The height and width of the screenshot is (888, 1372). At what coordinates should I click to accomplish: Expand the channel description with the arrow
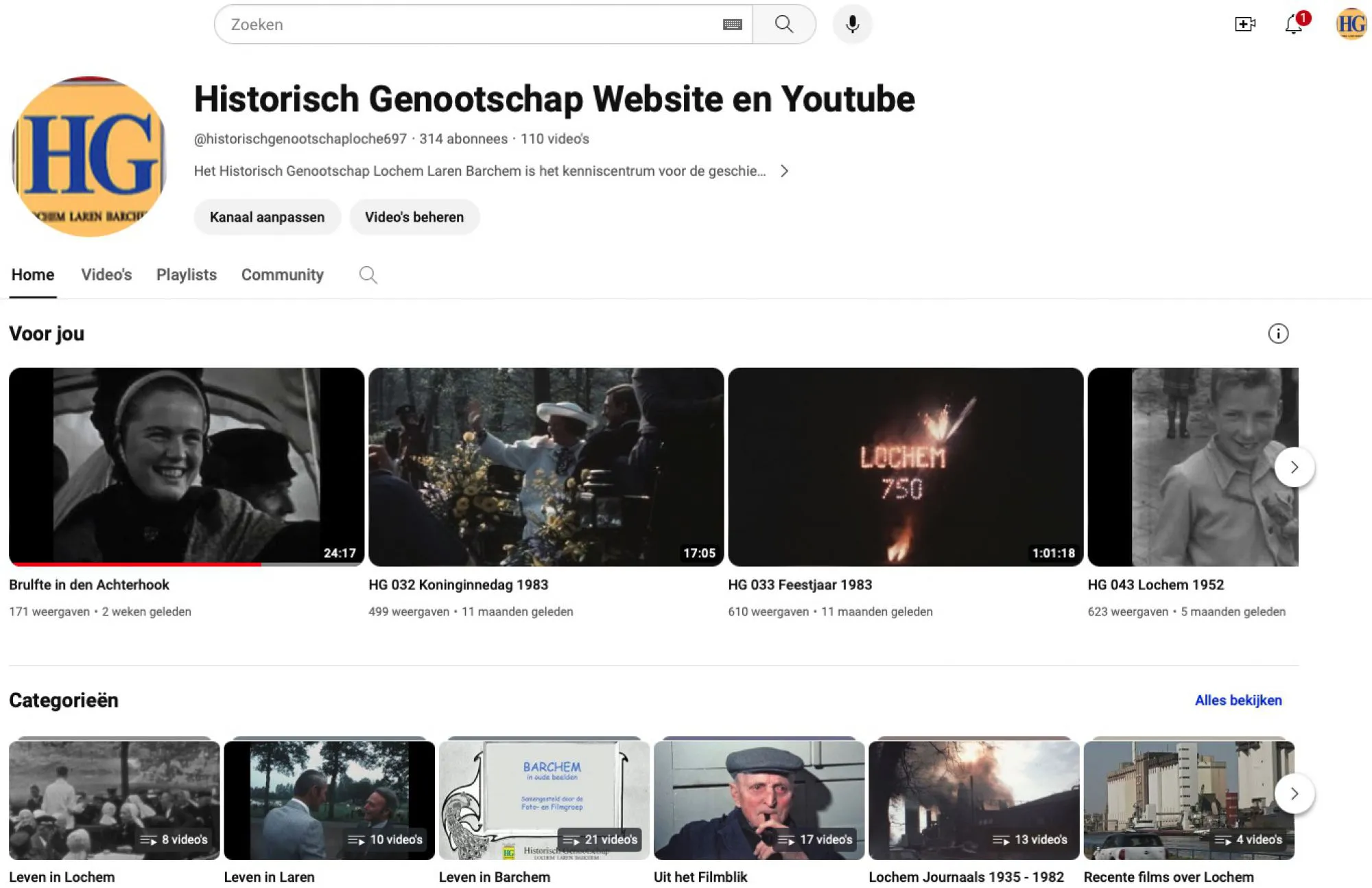[x=785, y=171]
